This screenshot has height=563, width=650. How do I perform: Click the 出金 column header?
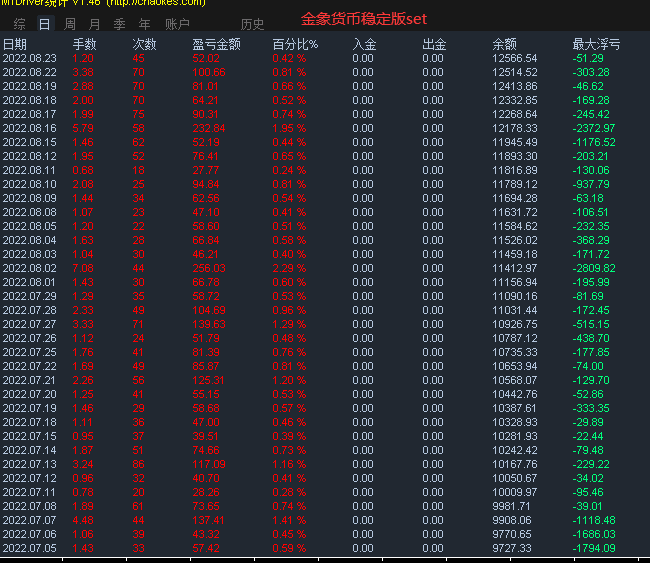[434, 44]
